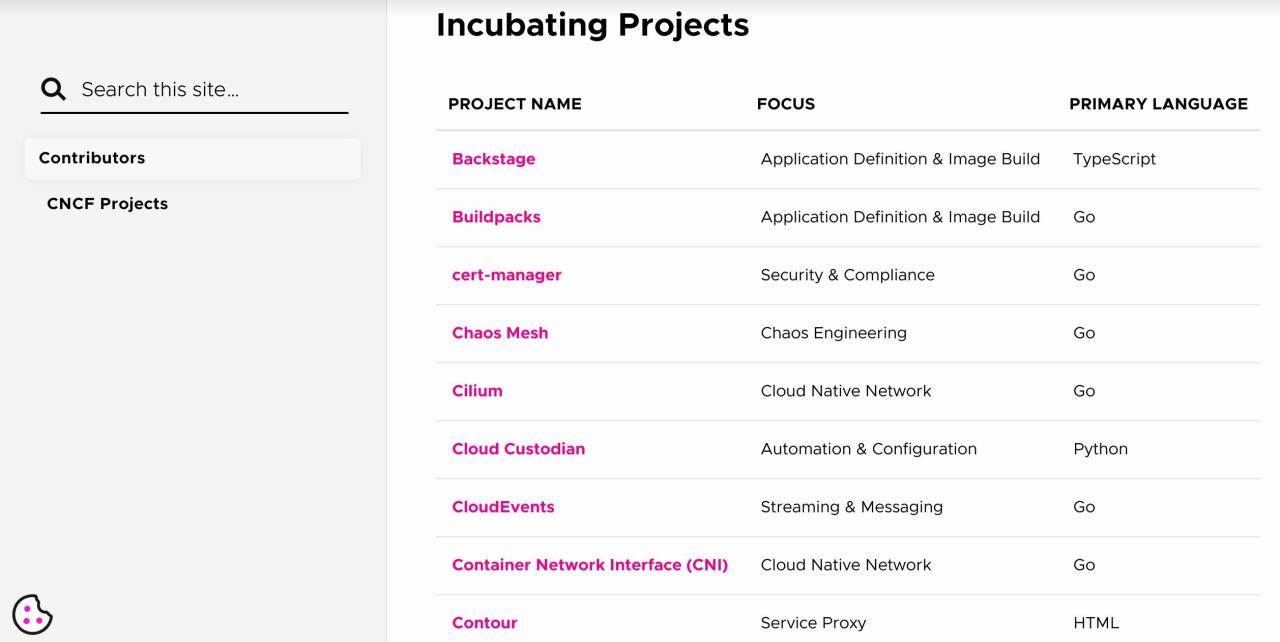The height and width of the screenshot is (642, 1280).
Task: Open the CNCF Projects sidebar section
Action: pos(107,203)
